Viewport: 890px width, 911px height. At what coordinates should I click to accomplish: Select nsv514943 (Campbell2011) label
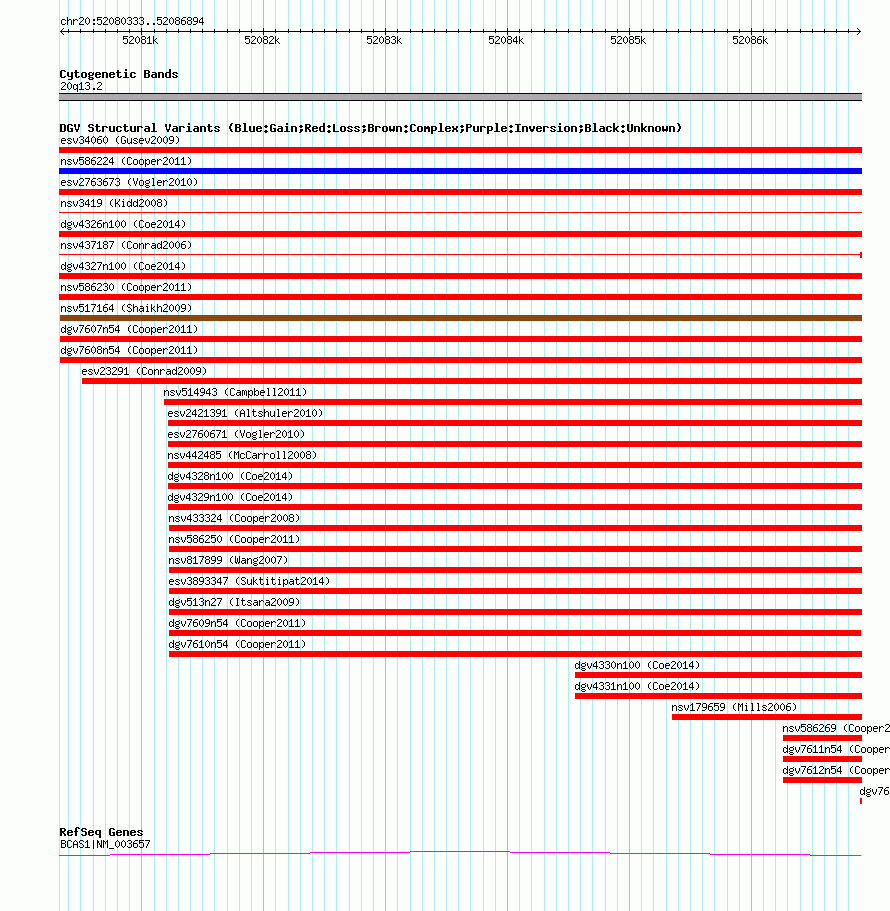coord(235,392)
